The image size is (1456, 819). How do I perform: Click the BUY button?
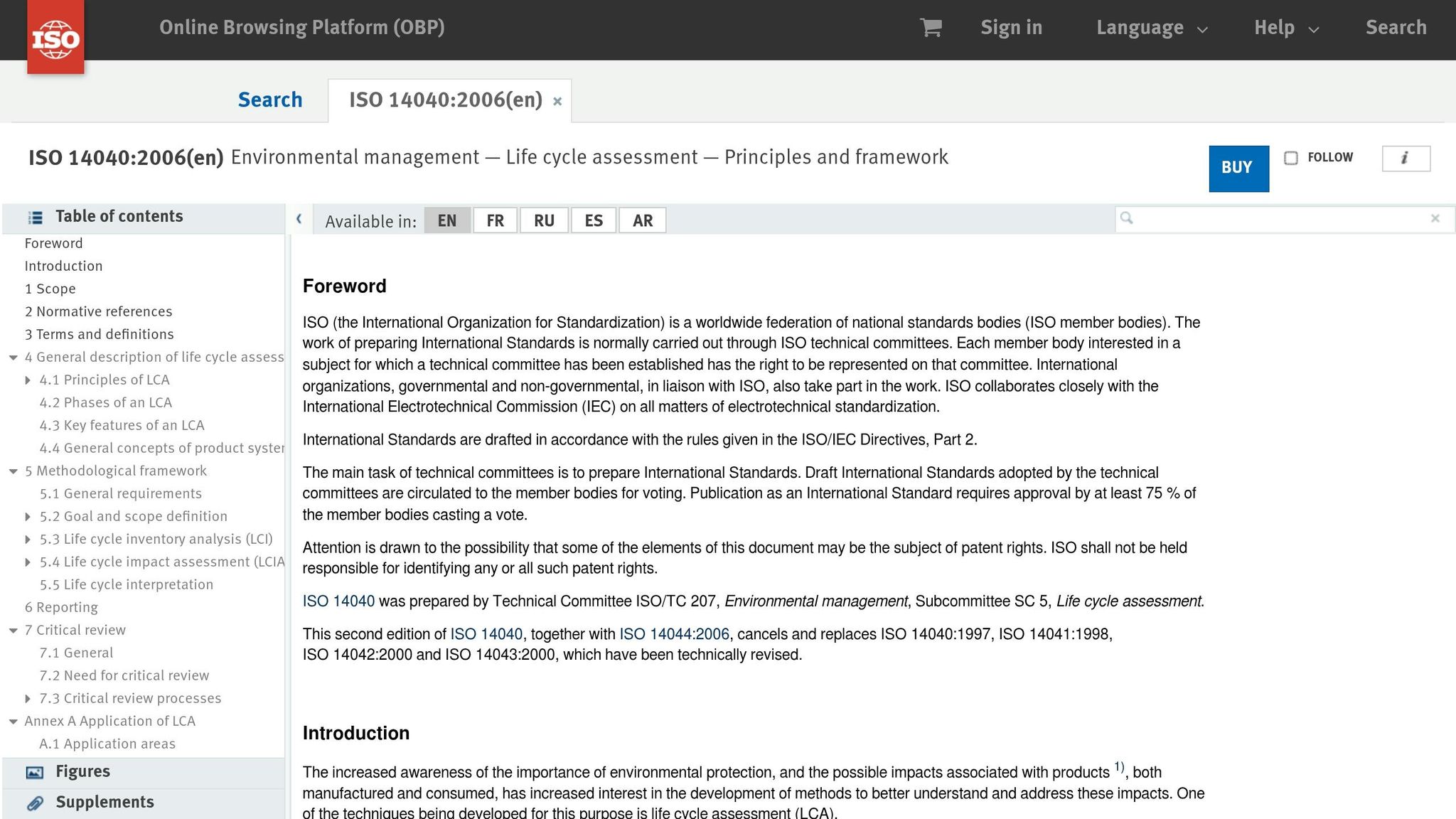pos(1238,168)
